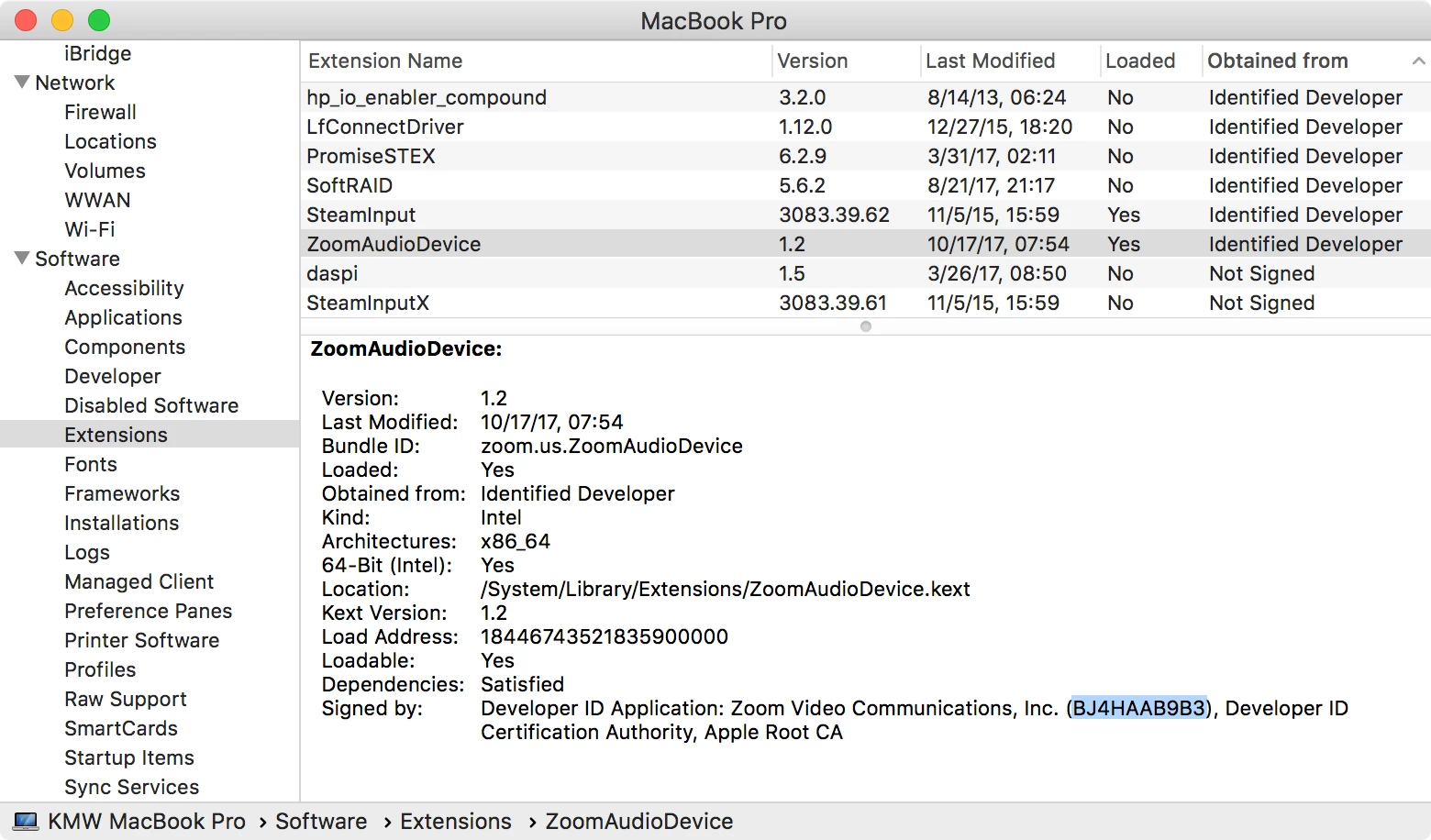1431x840 pixels.
Task: Click the x86_64 architectures value
Action: point(516,541)
